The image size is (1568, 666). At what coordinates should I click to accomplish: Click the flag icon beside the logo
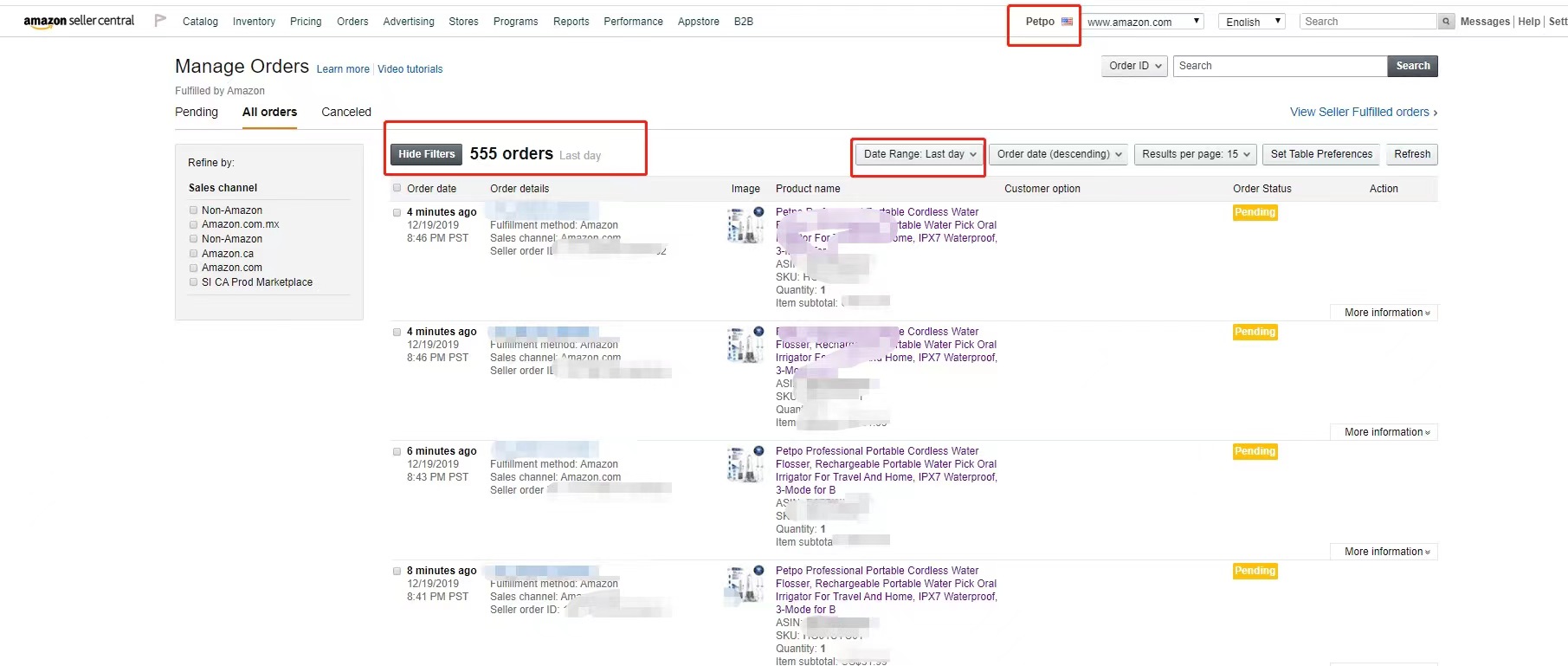[160, 20]
